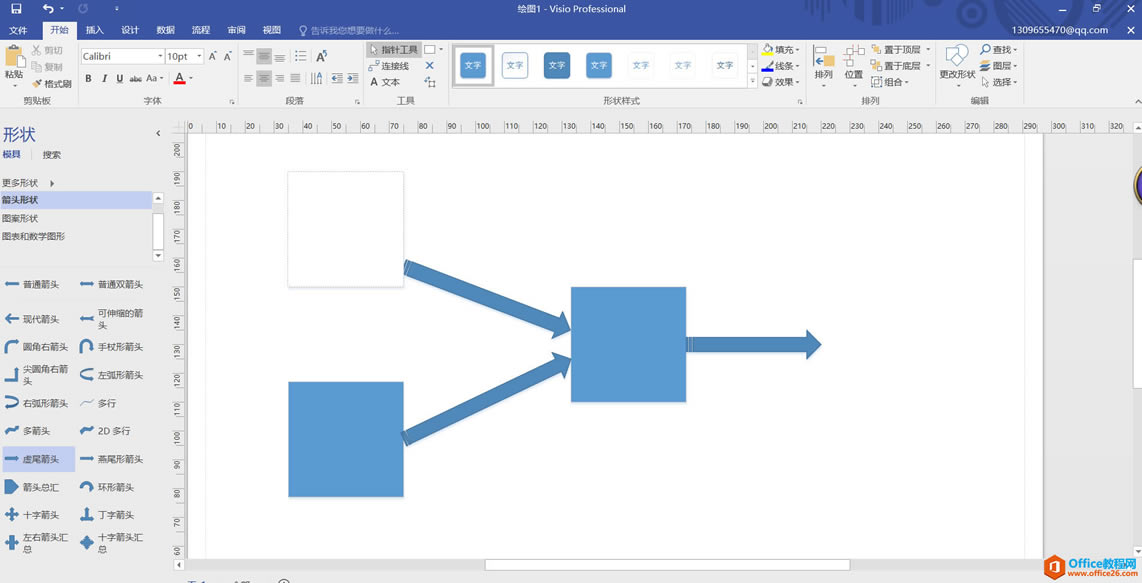Image resolution: width=1142 pixels, height=583 pixels.
Task: Activate the Connector tool (连接线)
Action: (x=389, y=66)
